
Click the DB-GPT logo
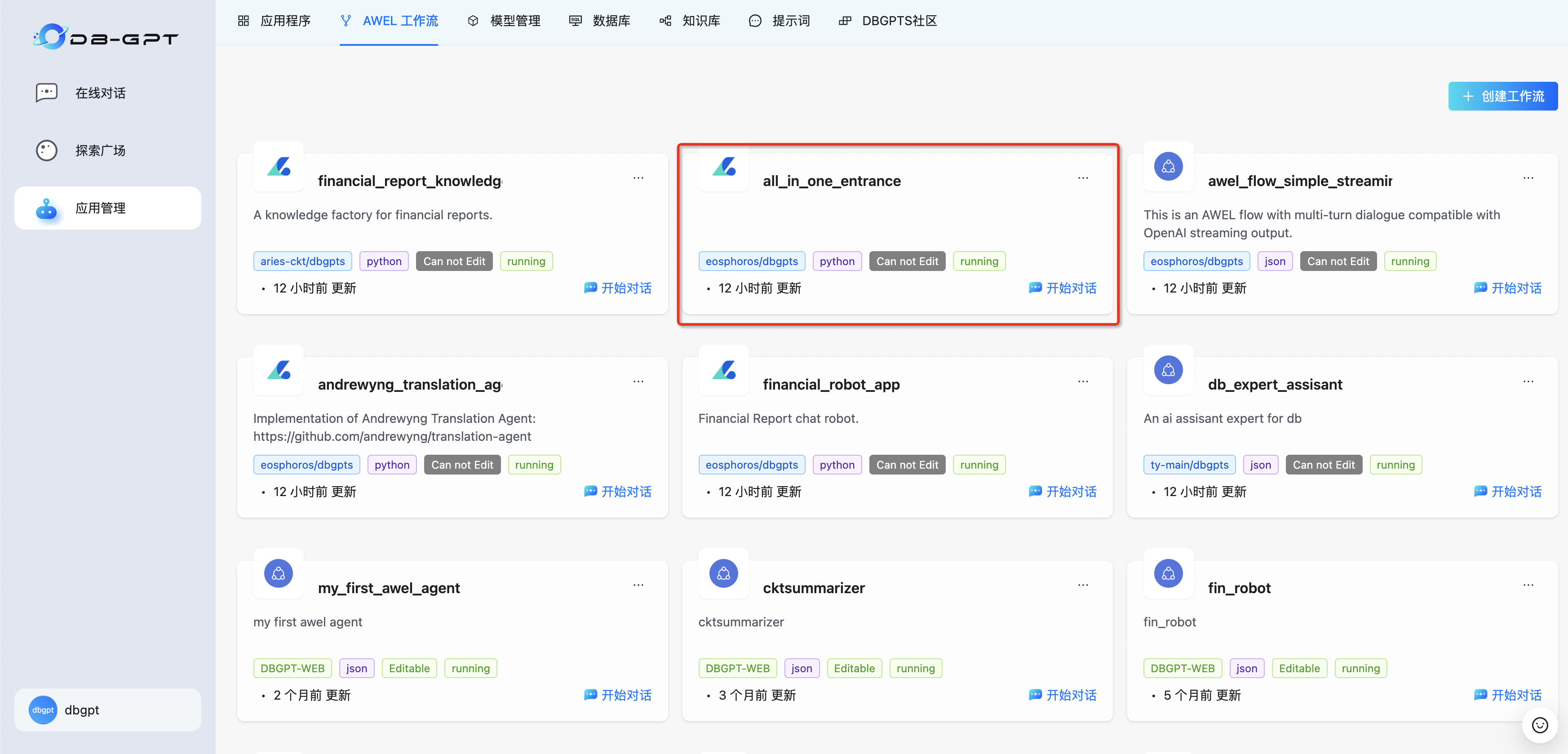point(105,38)
